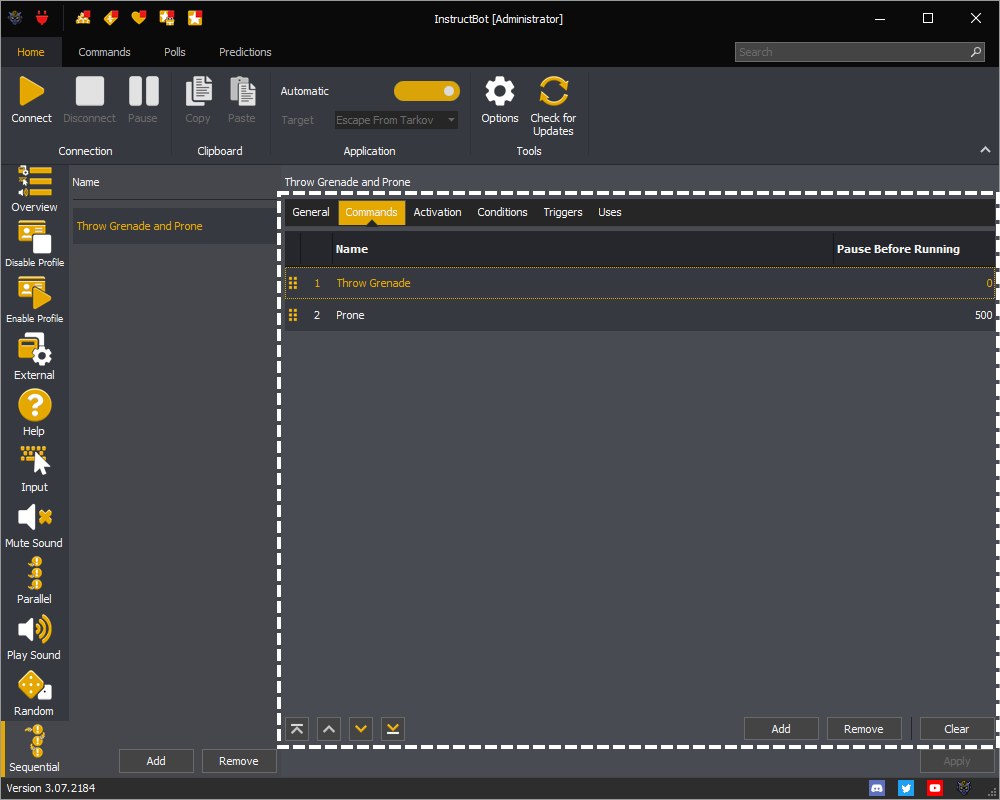Select Throw Grenade and Prone list item
Image resolution: width=1000 pixels, height=800 pixels.
(174, 226)
